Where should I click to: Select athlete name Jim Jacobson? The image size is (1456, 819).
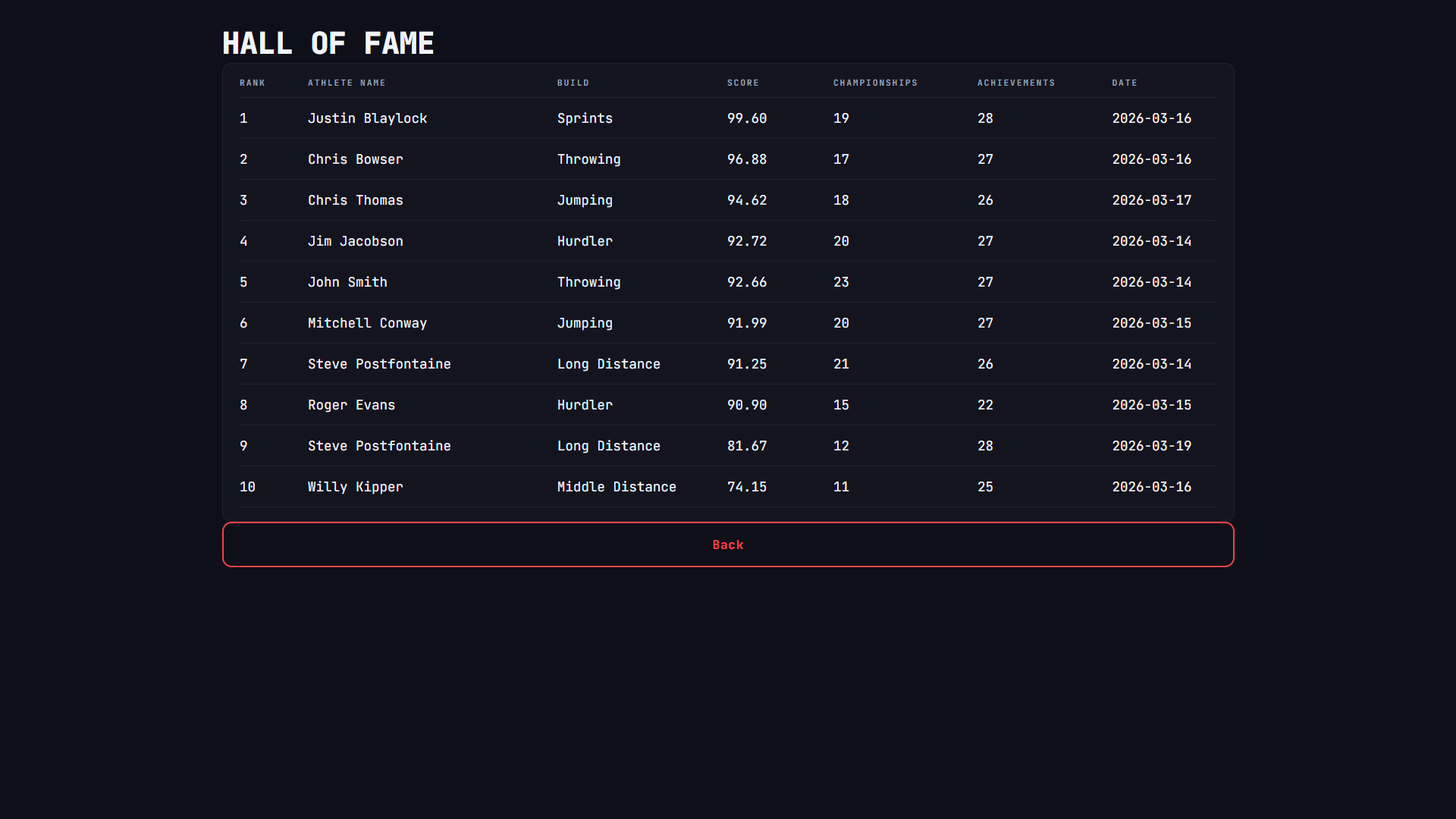(356, 241)
